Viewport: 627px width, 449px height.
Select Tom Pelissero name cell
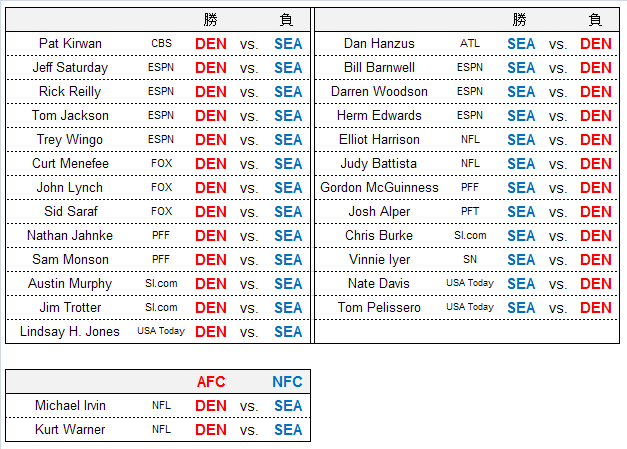(x=379, y=307)
